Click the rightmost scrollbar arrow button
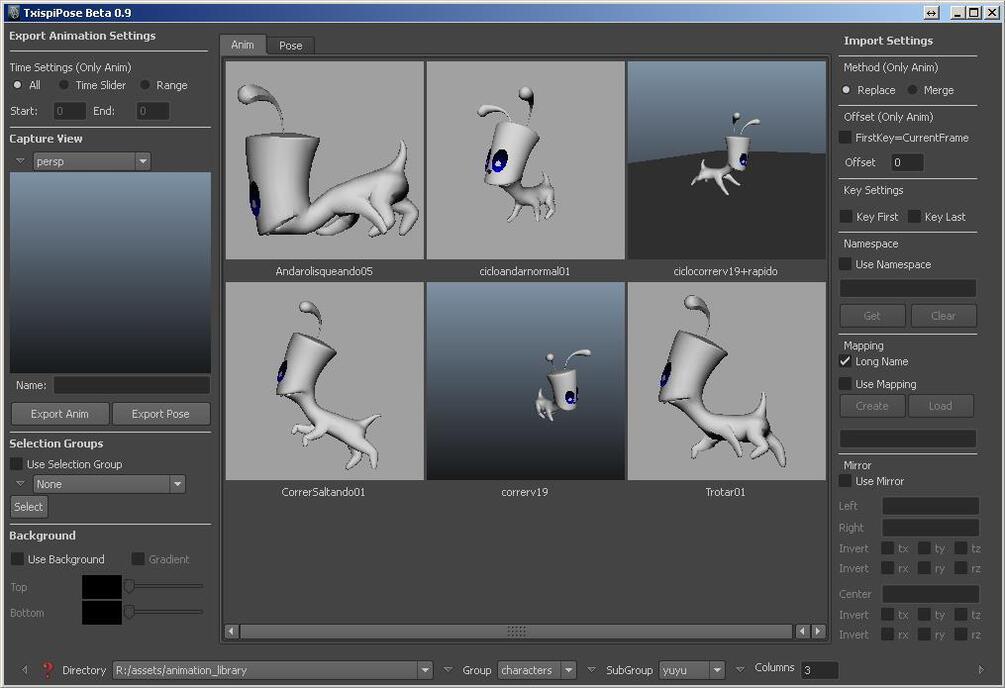 click(818, 632)
